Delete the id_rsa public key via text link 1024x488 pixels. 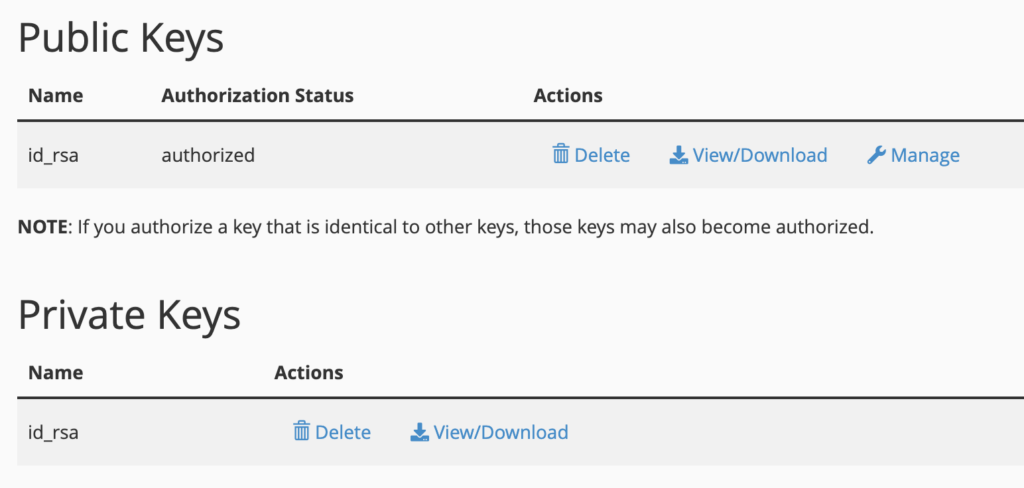(x=602, y=155)
